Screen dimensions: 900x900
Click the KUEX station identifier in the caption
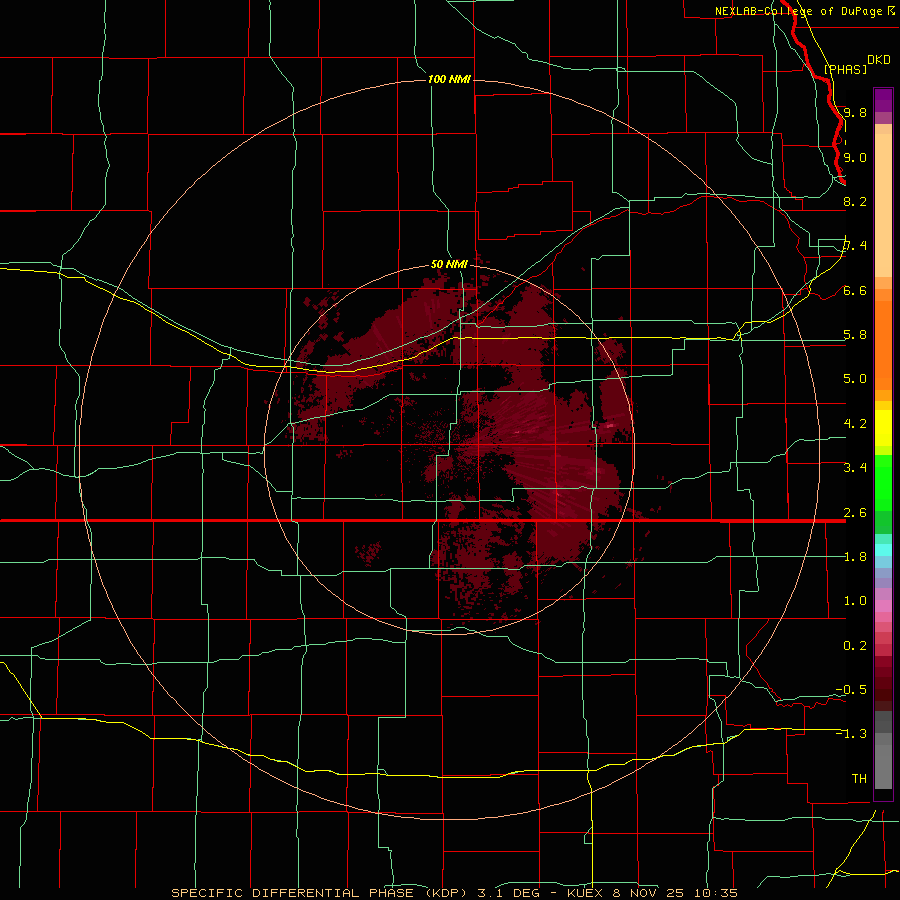585,893
